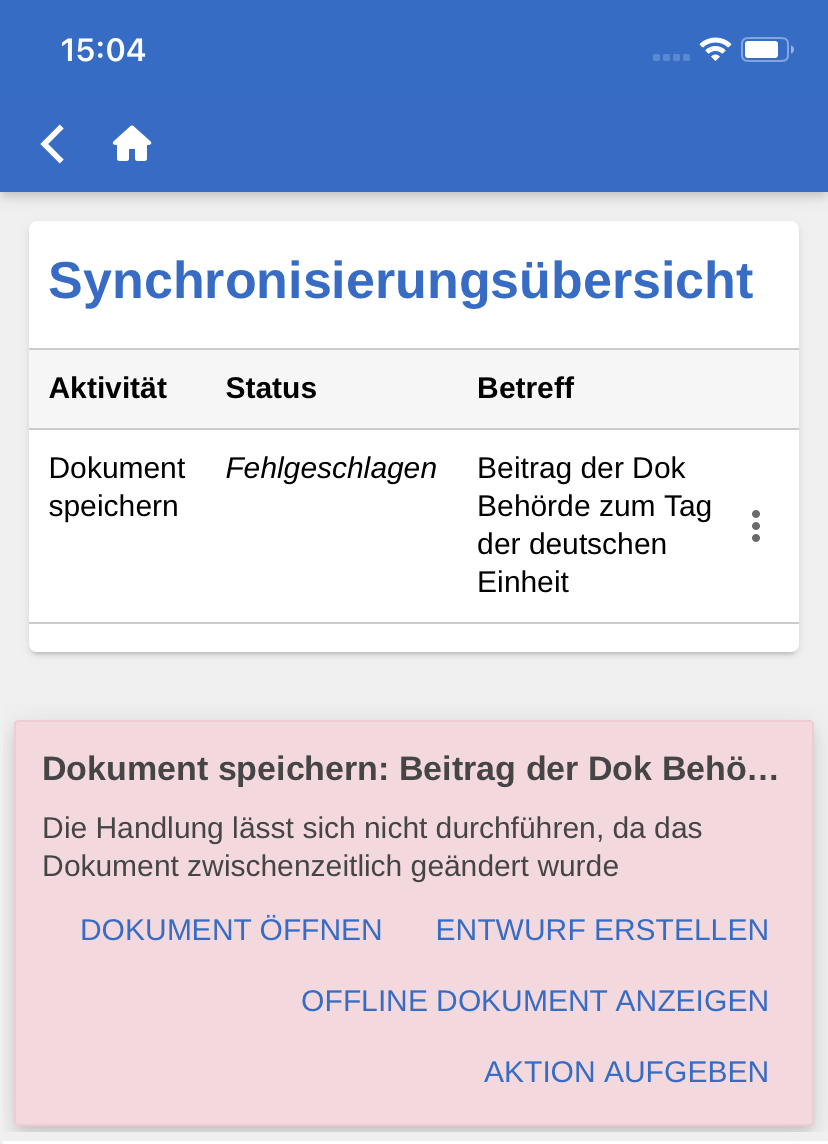Viewport: 828px width, 1144px height.
Task: Tap the error notification title
Action: coord(410,769)
